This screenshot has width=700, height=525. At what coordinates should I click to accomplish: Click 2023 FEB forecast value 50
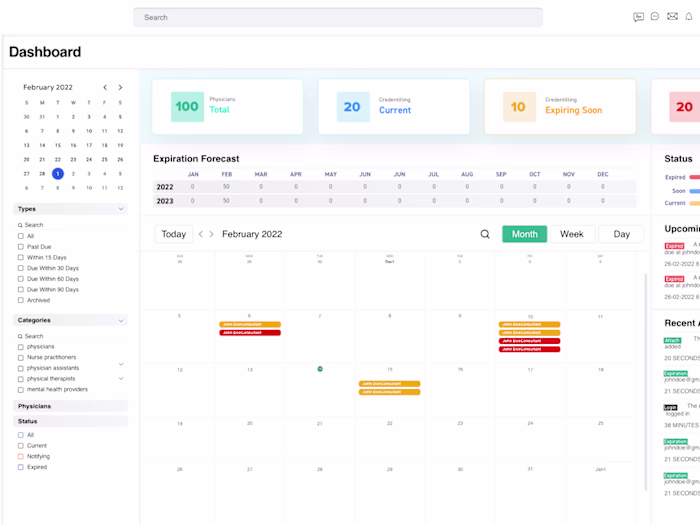click(x=226, y=201)
